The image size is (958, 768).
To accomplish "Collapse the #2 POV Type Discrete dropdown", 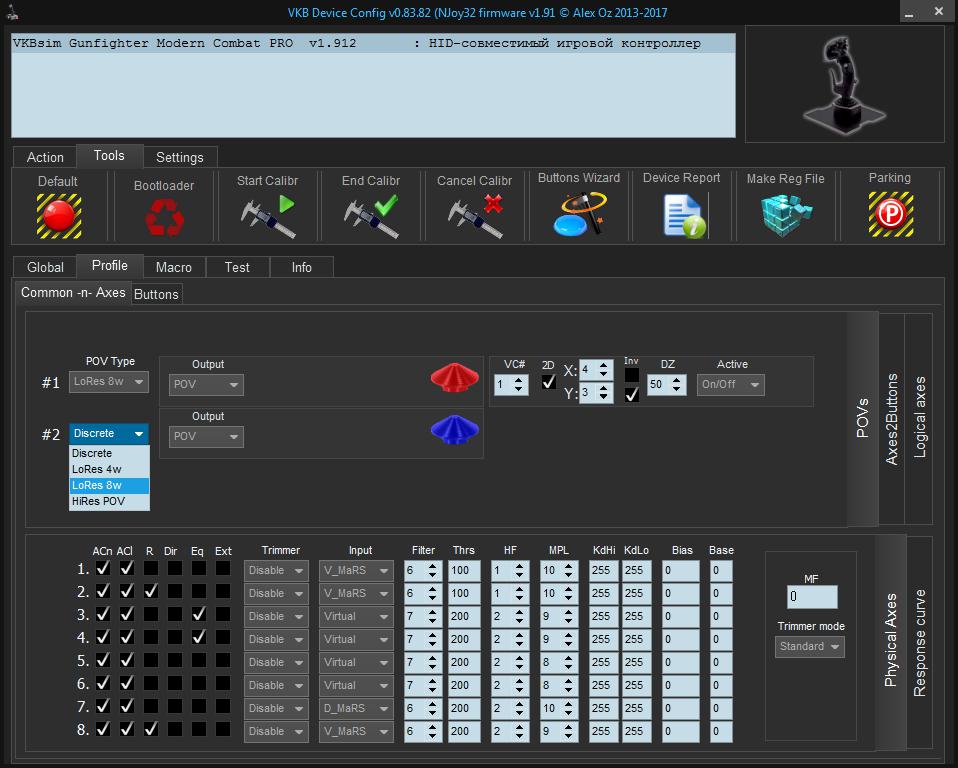I will tap(109, 434).
